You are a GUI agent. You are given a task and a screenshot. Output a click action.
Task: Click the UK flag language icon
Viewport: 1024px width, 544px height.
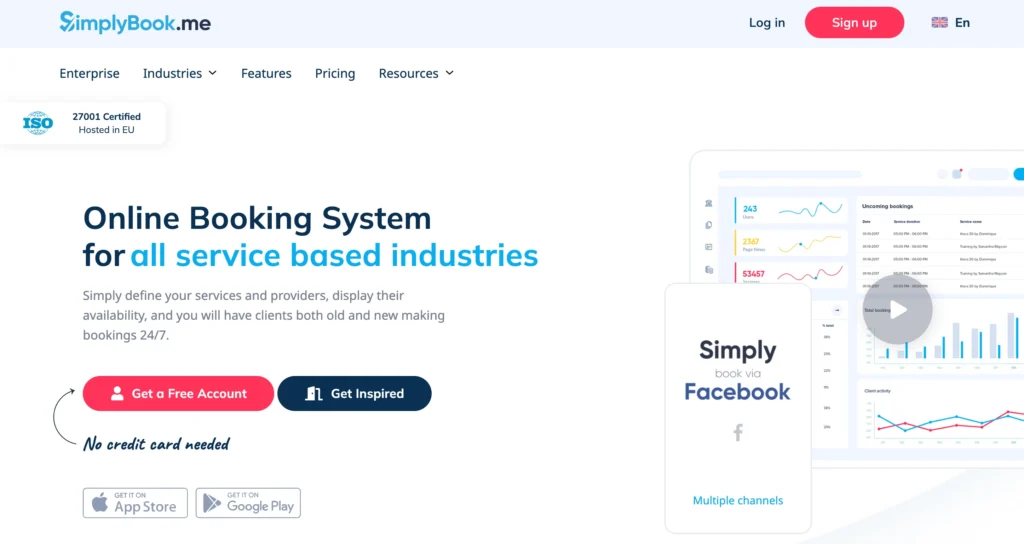939,22
